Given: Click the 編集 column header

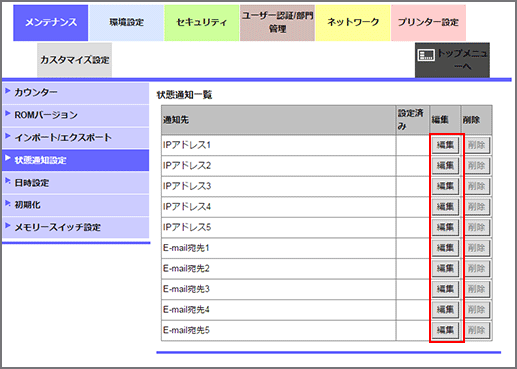Looking at the screenshot, I should (x=445, y=120).
